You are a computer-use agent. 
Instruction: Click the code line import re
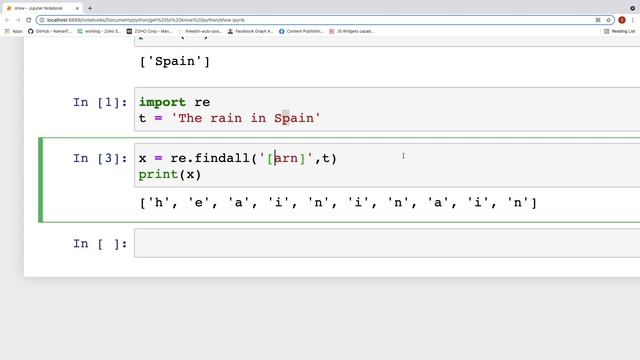(x=174, y=102)
